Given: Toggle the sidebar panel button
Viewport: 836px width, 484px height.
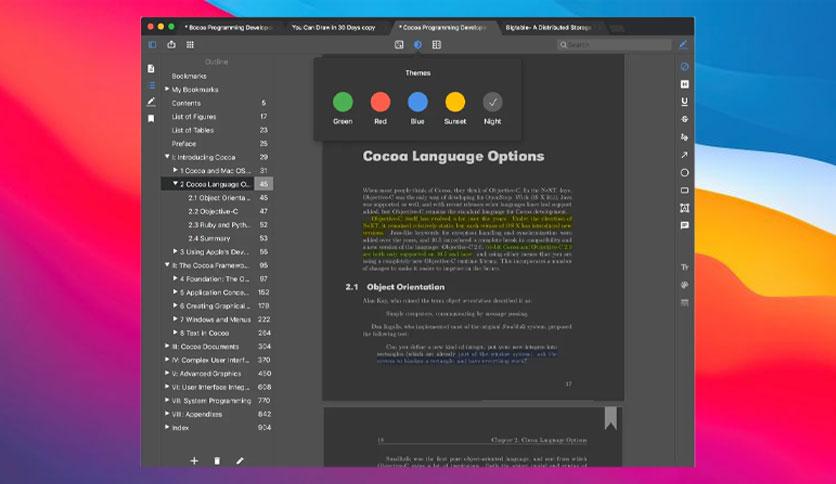Looking at the screenshot, I should 152,45.
